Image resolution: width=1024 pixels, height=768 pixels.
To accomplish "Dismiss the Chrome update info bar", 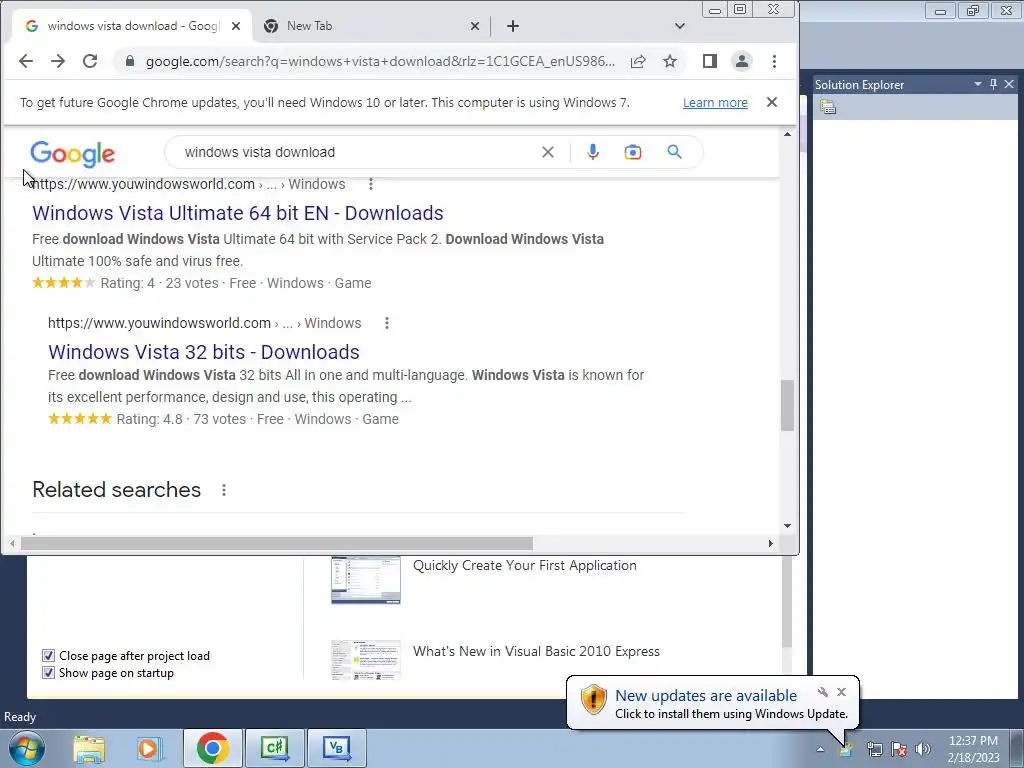I will pyautogui.click(x=772, y=103).
